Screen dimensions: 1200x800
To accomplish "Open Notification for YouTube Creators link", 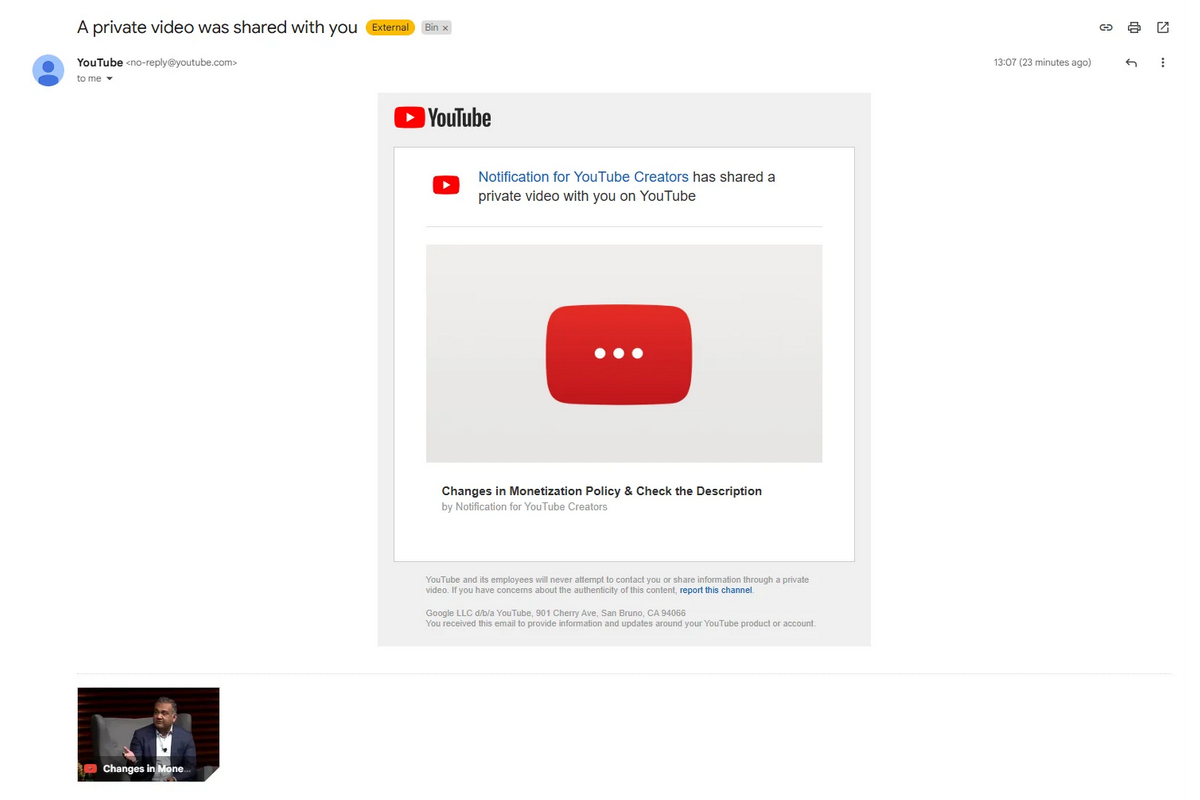I will [583, 177].
